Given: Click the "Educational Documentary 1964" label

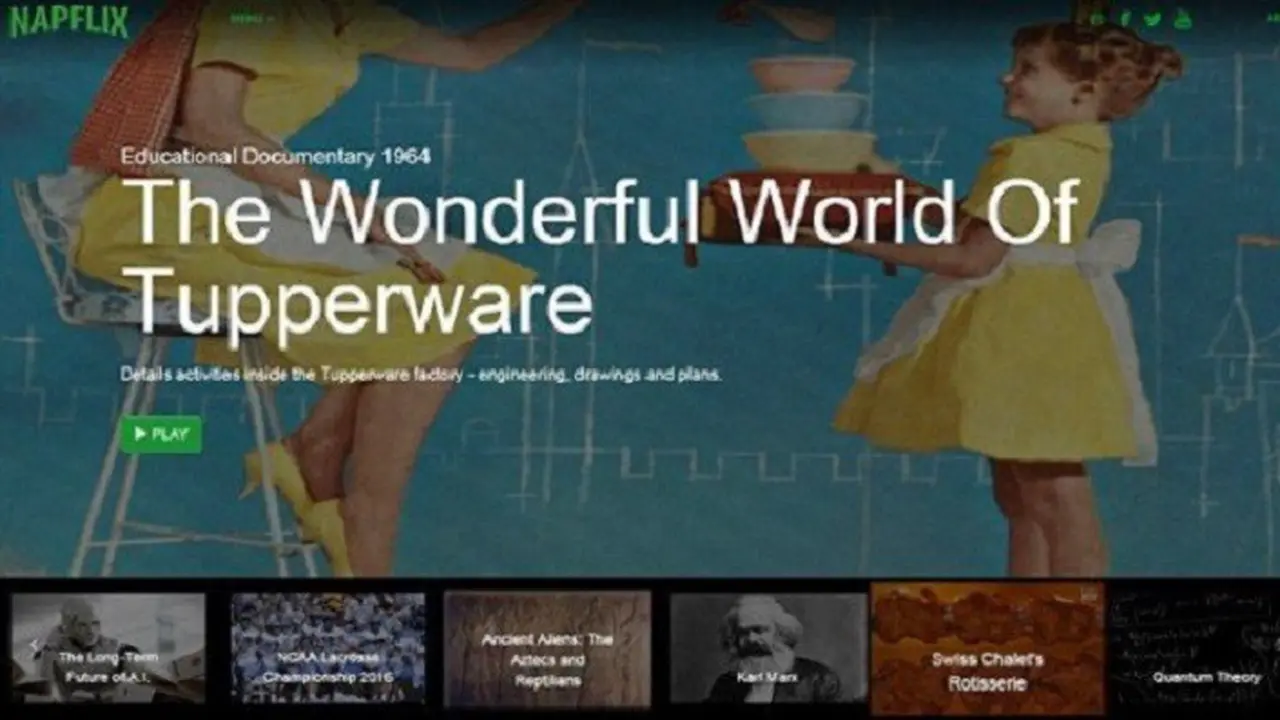Looking at the screenshot, I should tap(276, 156).
